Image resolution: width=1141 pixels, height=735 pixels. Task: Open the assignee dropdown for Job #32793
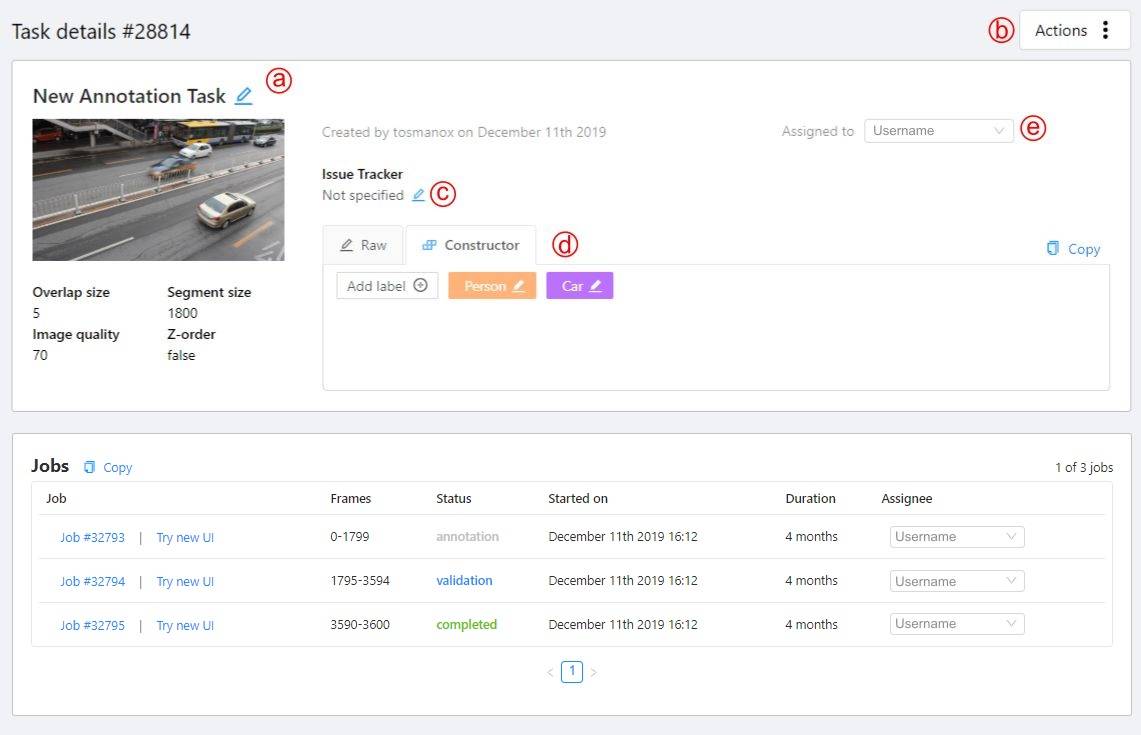click(956, 537)
